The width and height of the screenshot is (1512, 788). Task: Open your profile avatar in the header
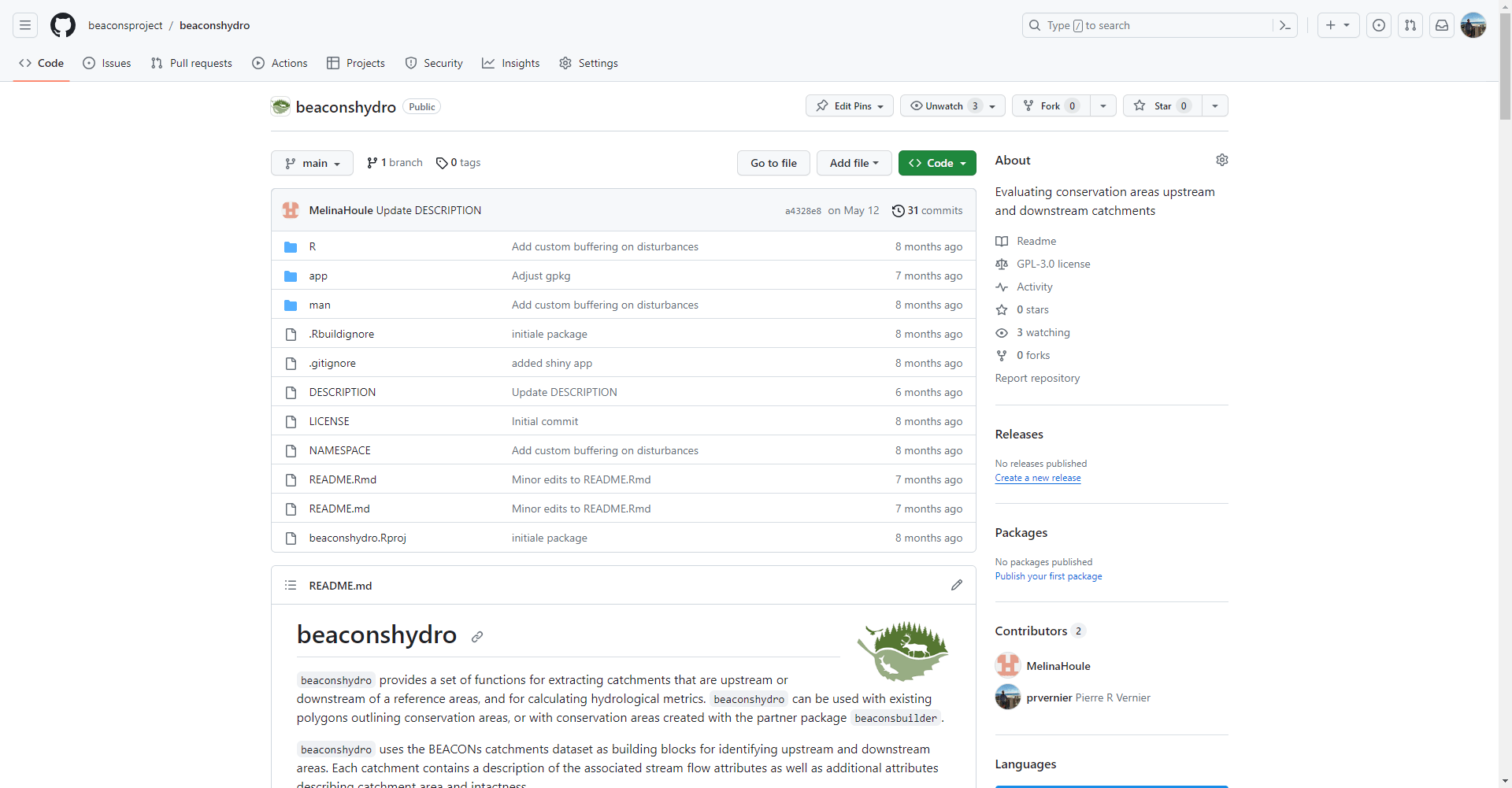(1473, 25)
